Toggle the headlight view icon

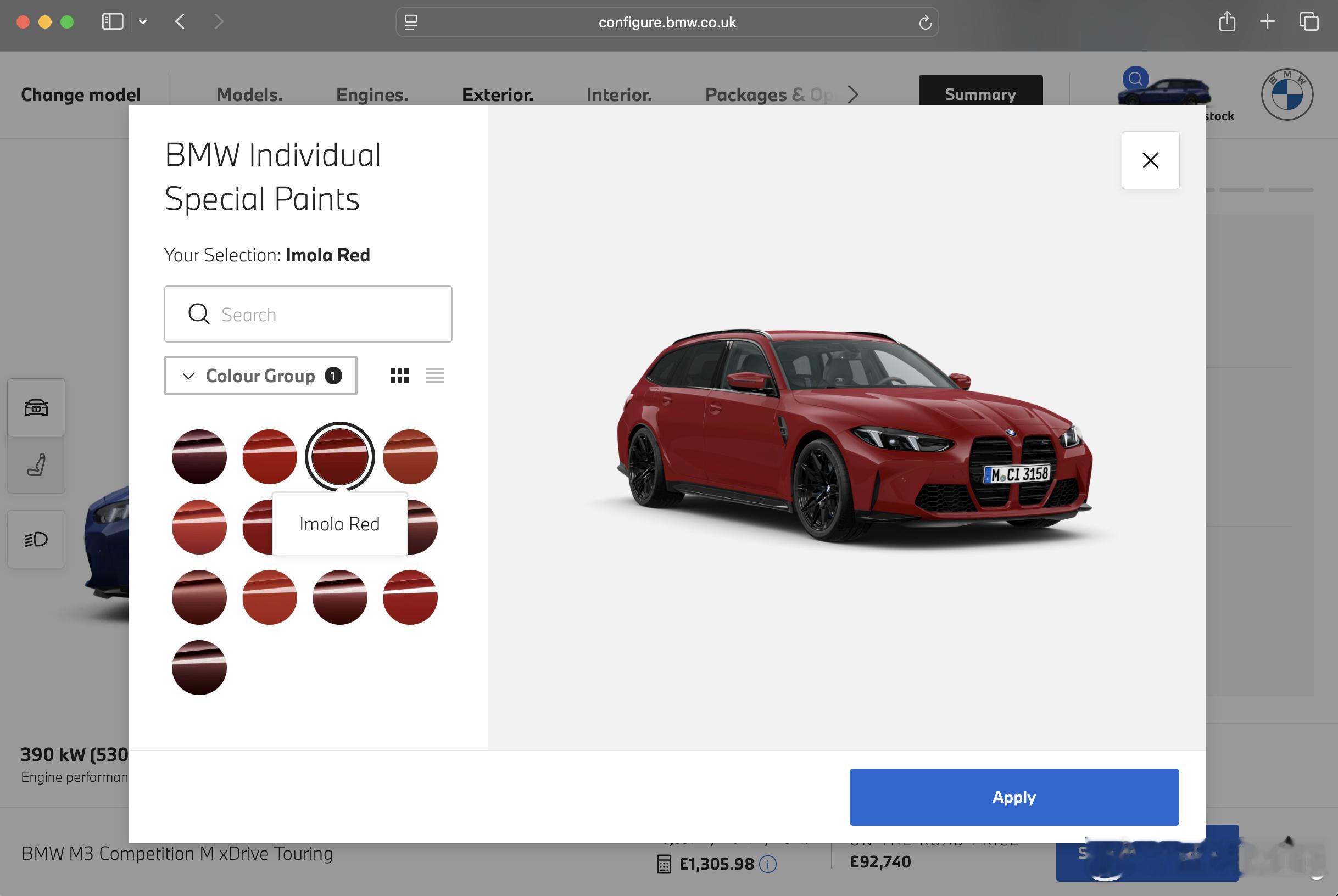36,539
